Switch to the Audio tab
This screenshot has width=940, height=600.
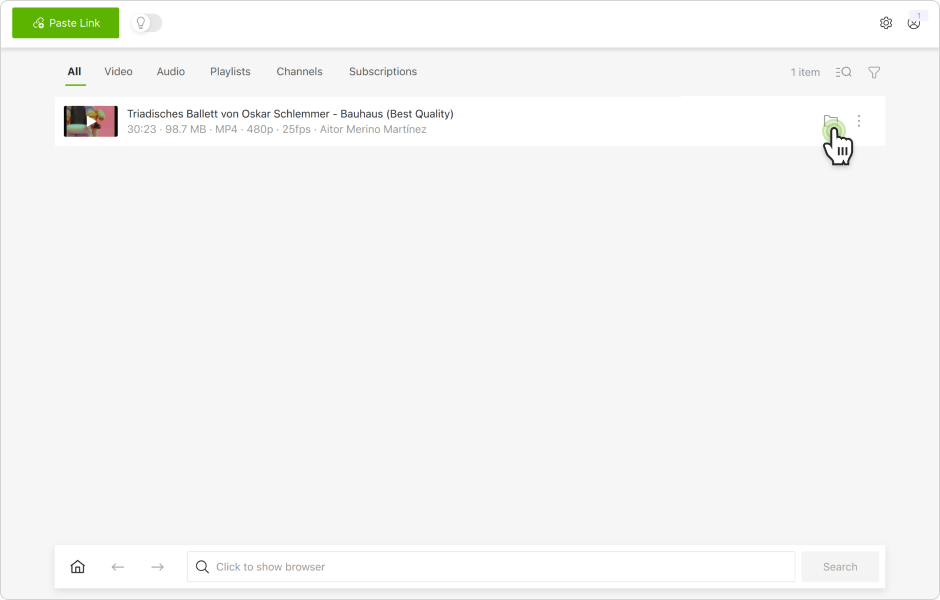pyautogui.click(x=171, y=71)
